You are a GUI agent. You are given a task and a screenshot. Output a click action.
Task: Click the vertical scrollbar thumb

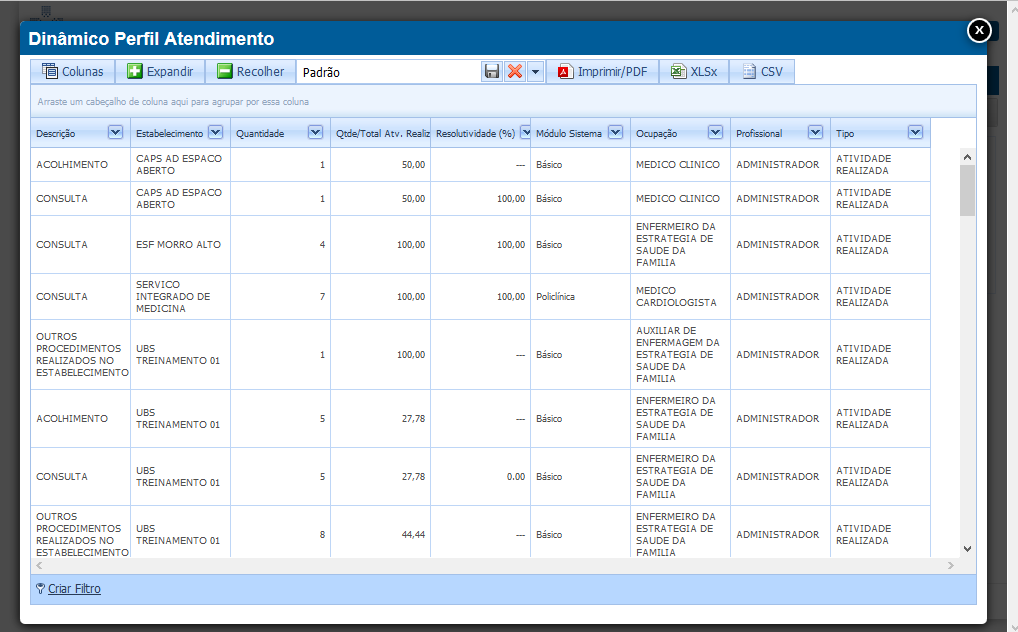click(967, 190)
